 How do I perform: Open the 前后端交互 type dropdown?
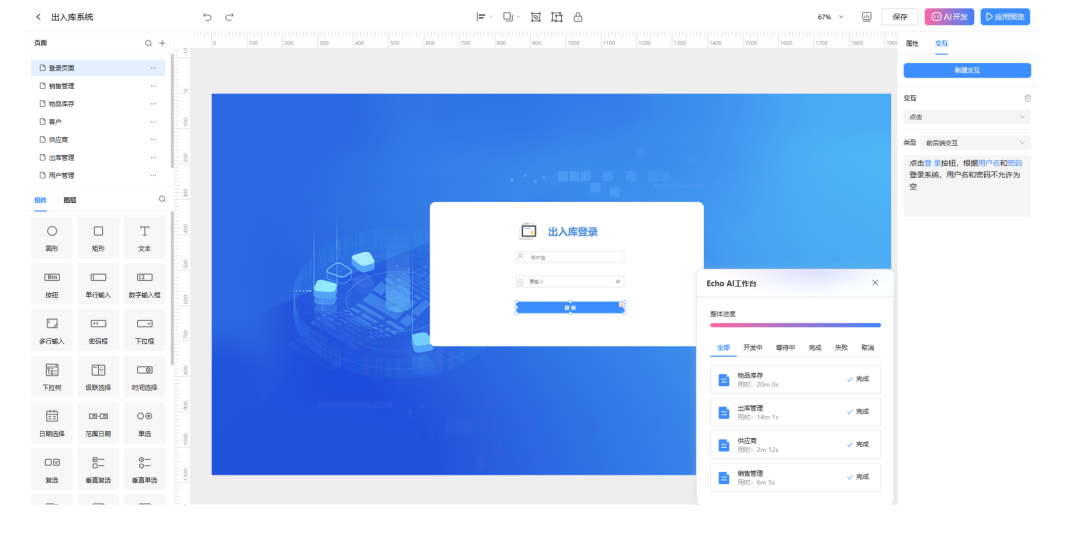(975, 143)
